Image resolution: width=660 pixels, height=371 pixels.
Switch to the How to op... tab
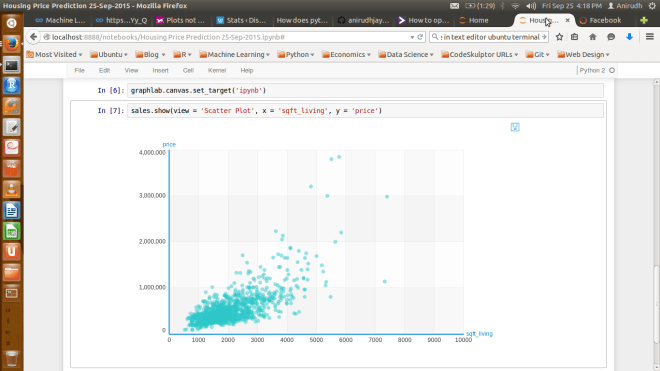click(423, 20)
